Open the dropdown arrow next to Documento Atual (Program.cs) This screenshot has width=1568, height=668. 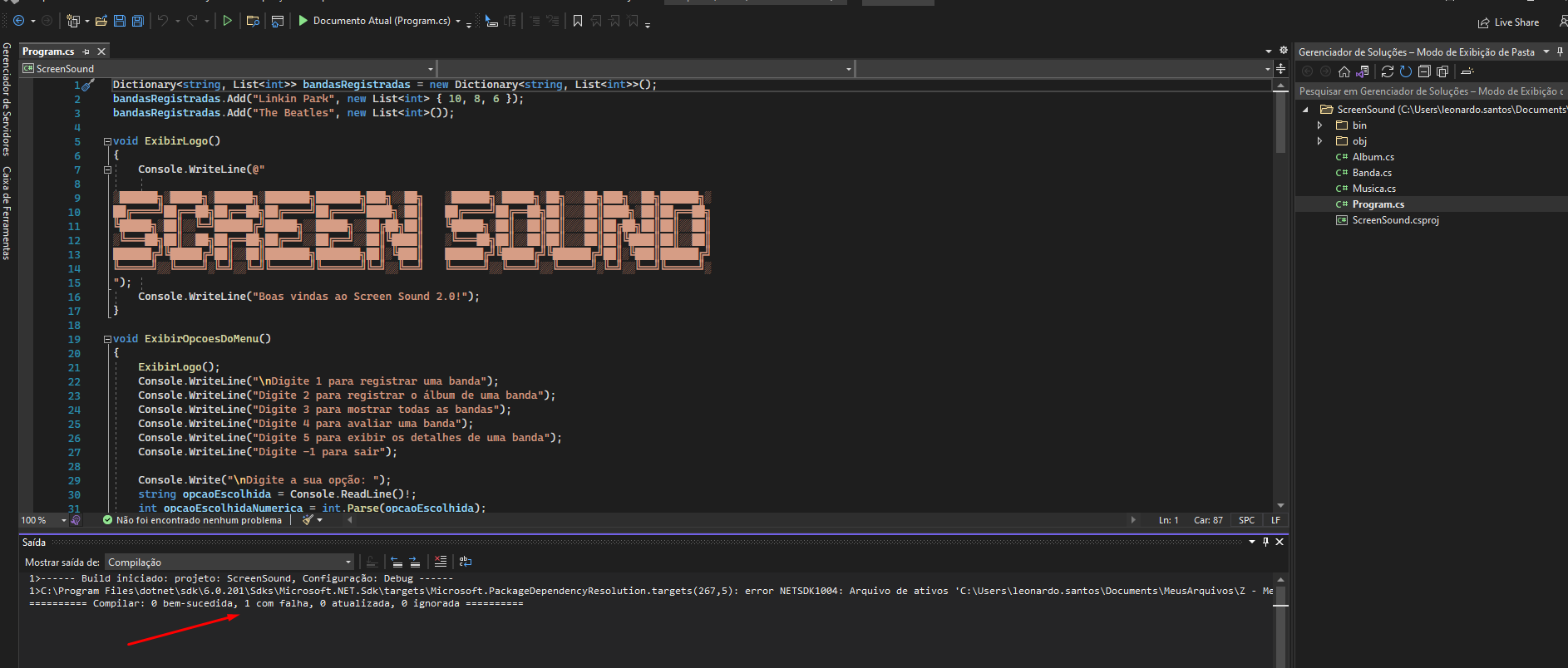458,22
